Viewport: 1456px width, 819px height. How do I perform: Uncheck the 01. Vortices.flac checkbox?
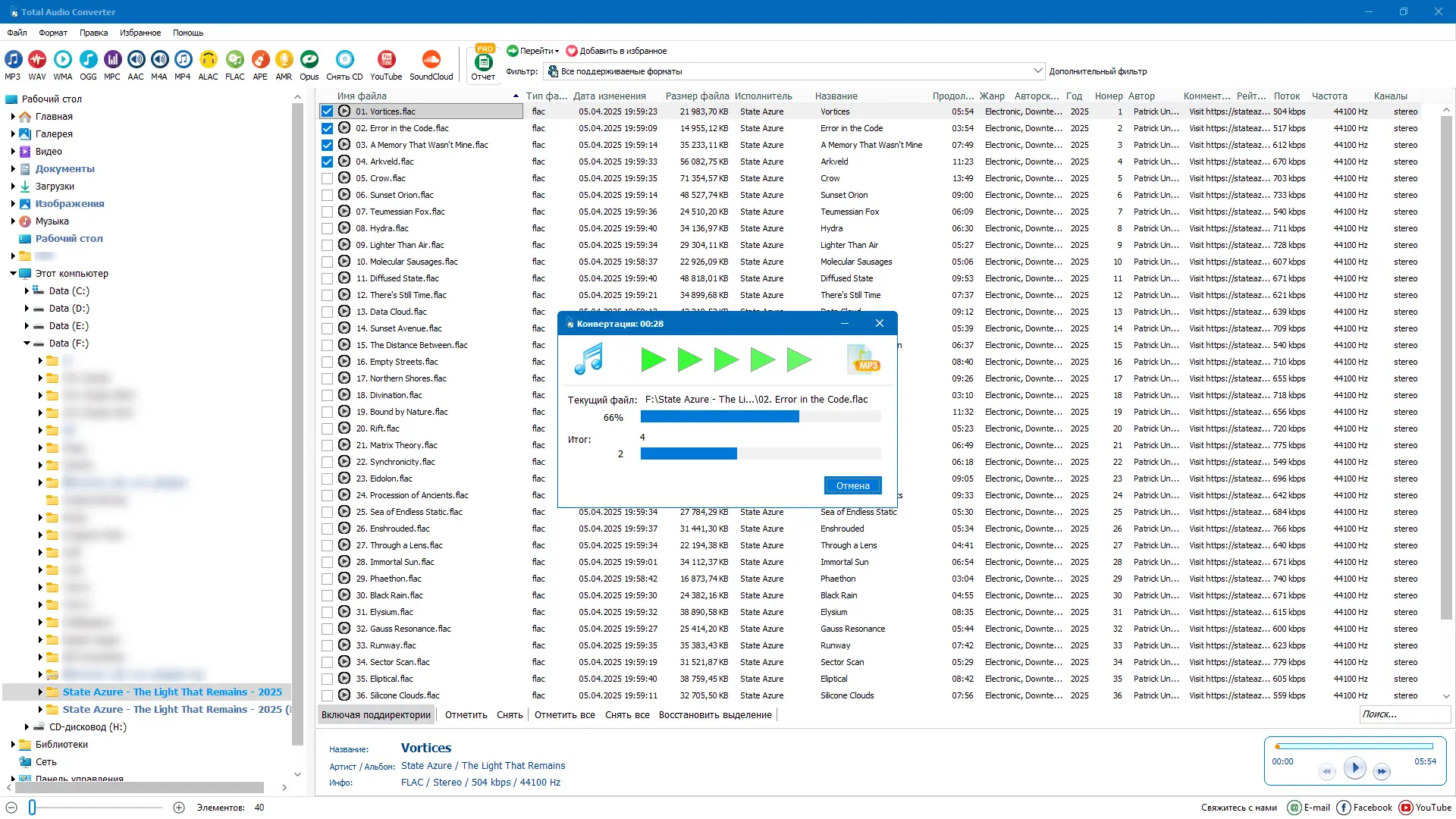pos(327,111)
